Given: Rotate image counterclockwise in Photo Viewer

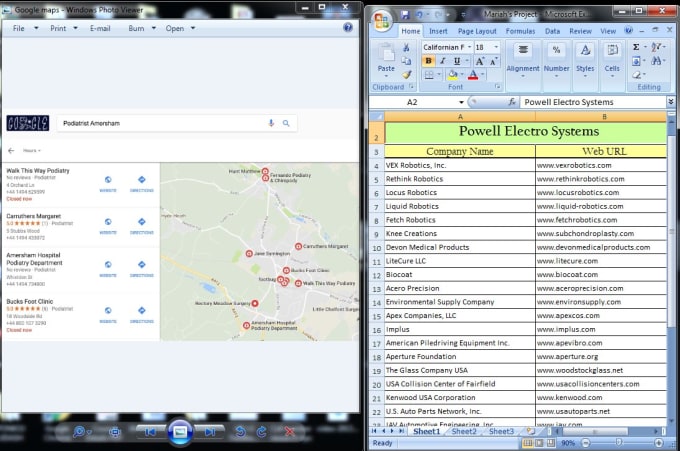Looking at the screenshot, I should 241,432.
